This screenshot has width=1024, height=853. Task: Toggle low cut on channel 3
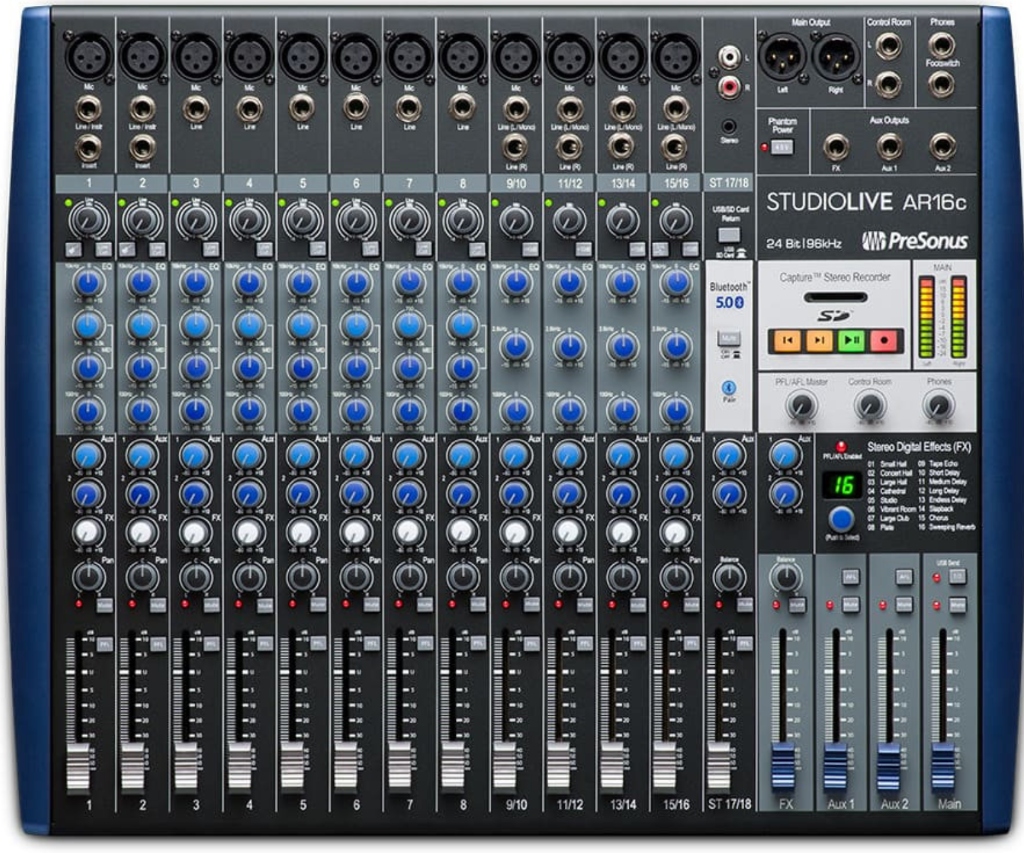(x=211, y=249)
